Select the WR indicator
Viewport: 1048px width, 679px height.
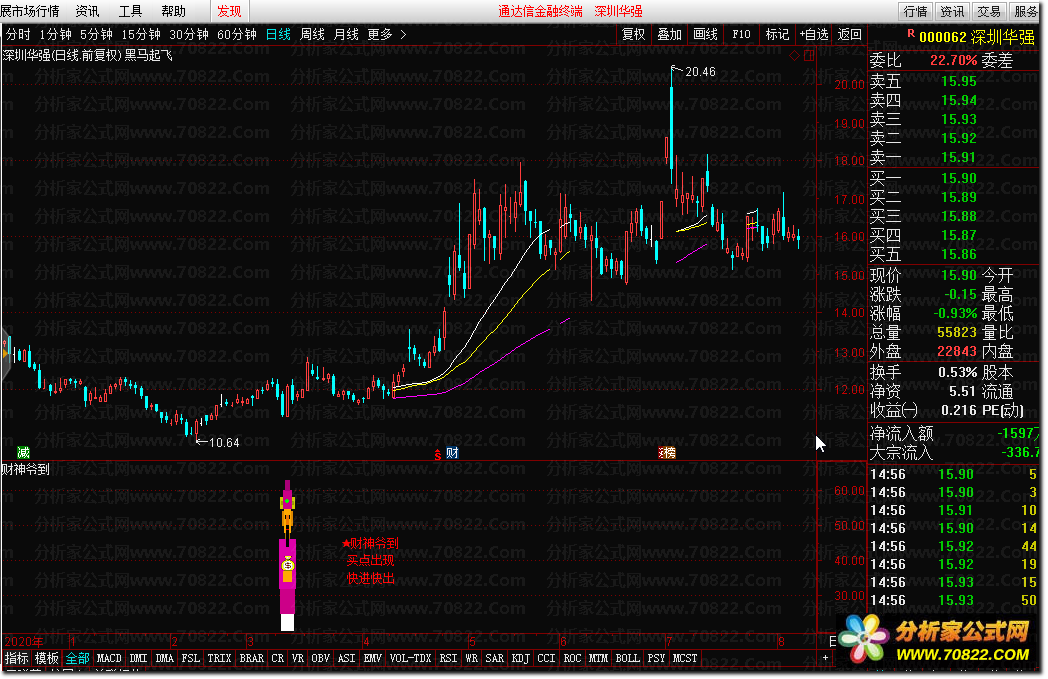tap(471, 658)
